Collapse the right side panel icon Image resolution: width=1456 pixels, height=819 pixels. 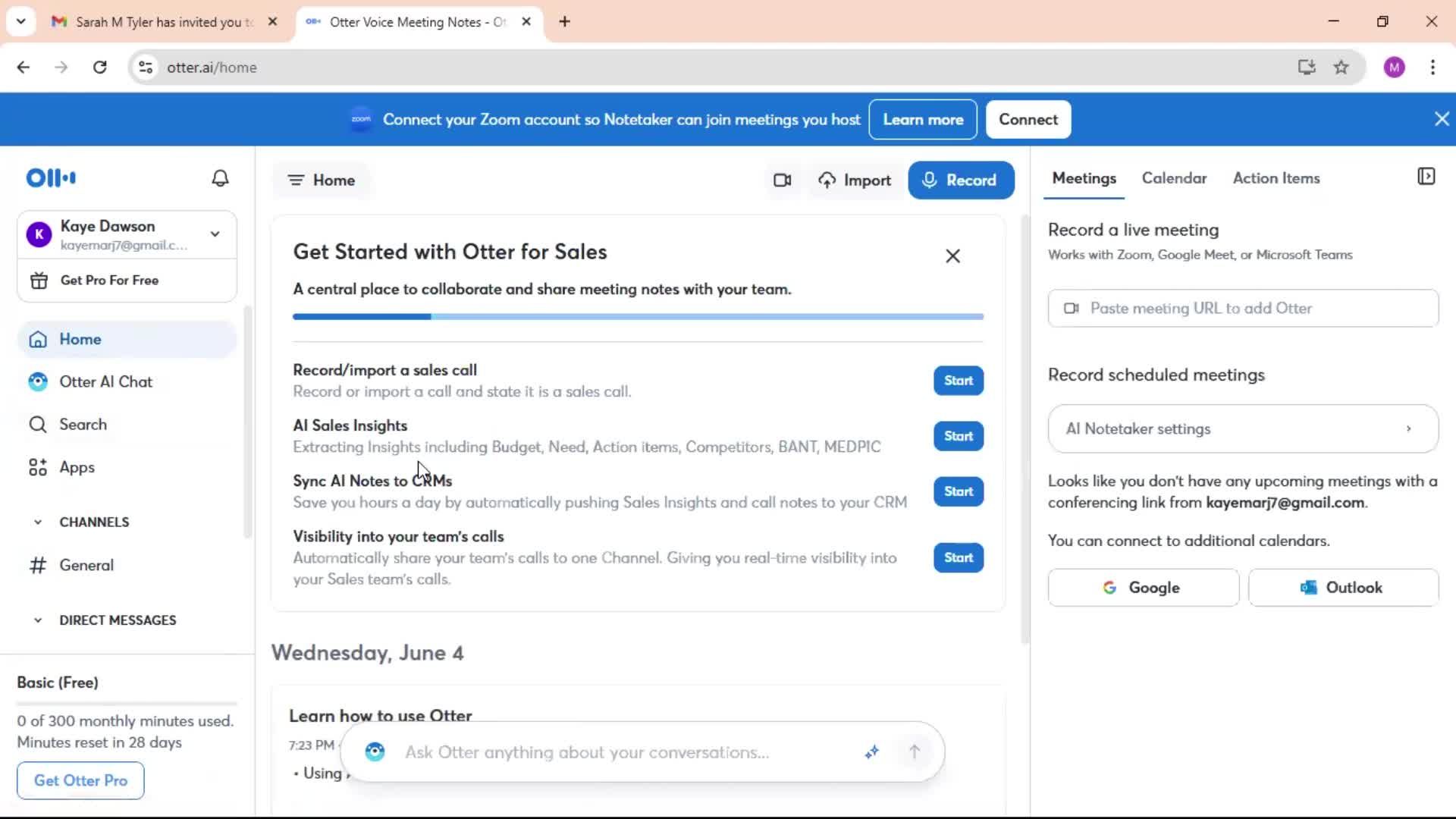[1426, 177]
